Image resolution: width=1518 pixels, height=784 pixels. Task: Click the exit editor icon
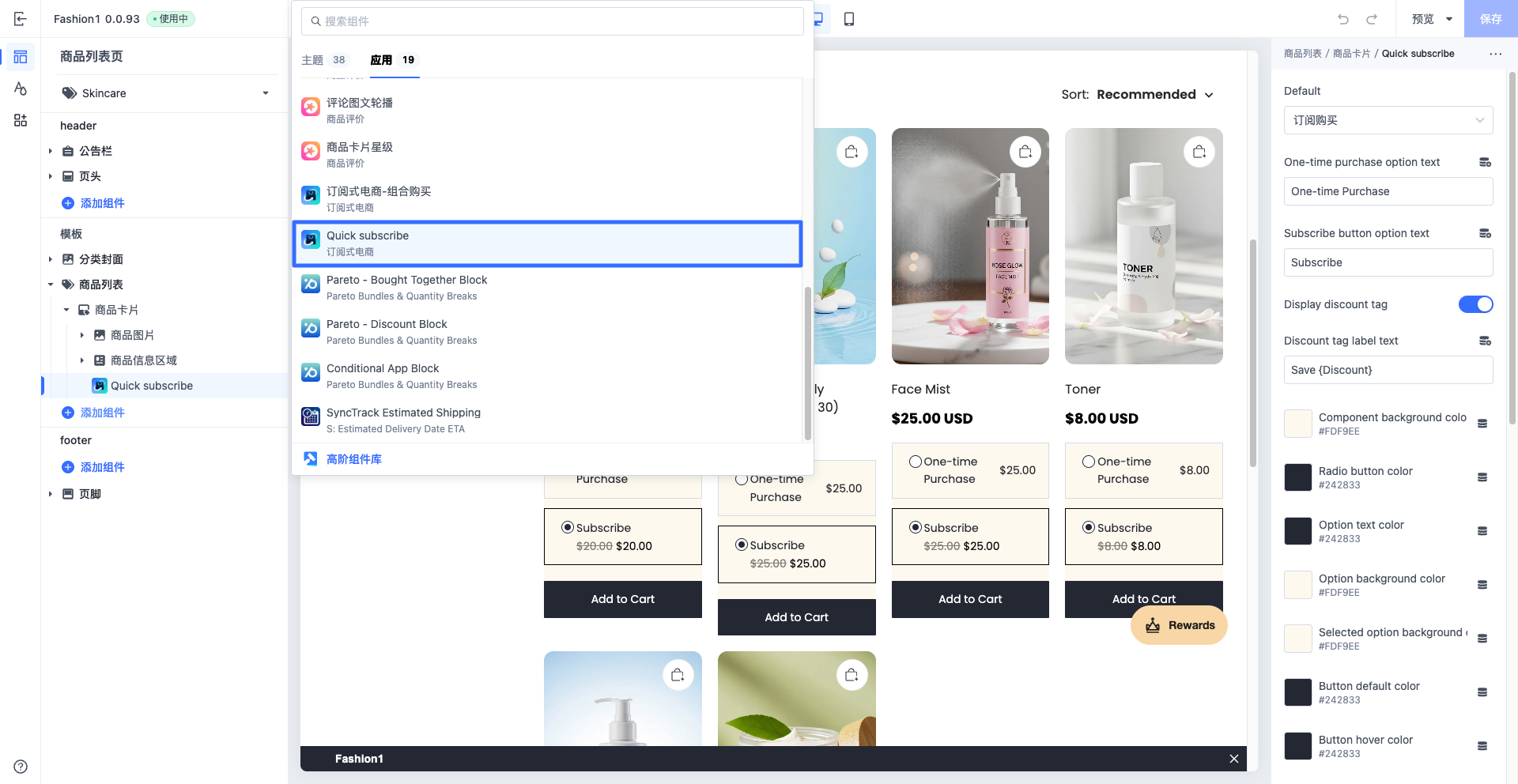tap(21, 19)
